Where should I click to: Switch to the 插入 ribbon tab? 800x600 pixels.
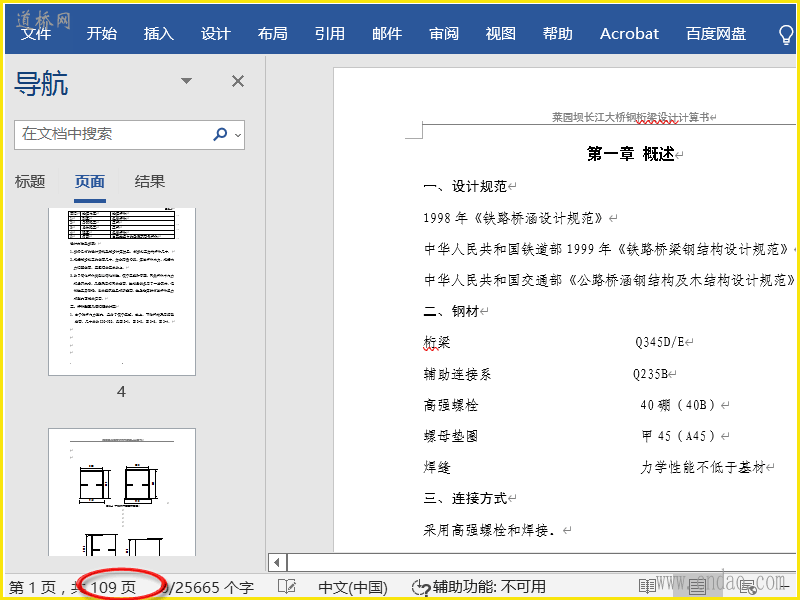(159, 34)
